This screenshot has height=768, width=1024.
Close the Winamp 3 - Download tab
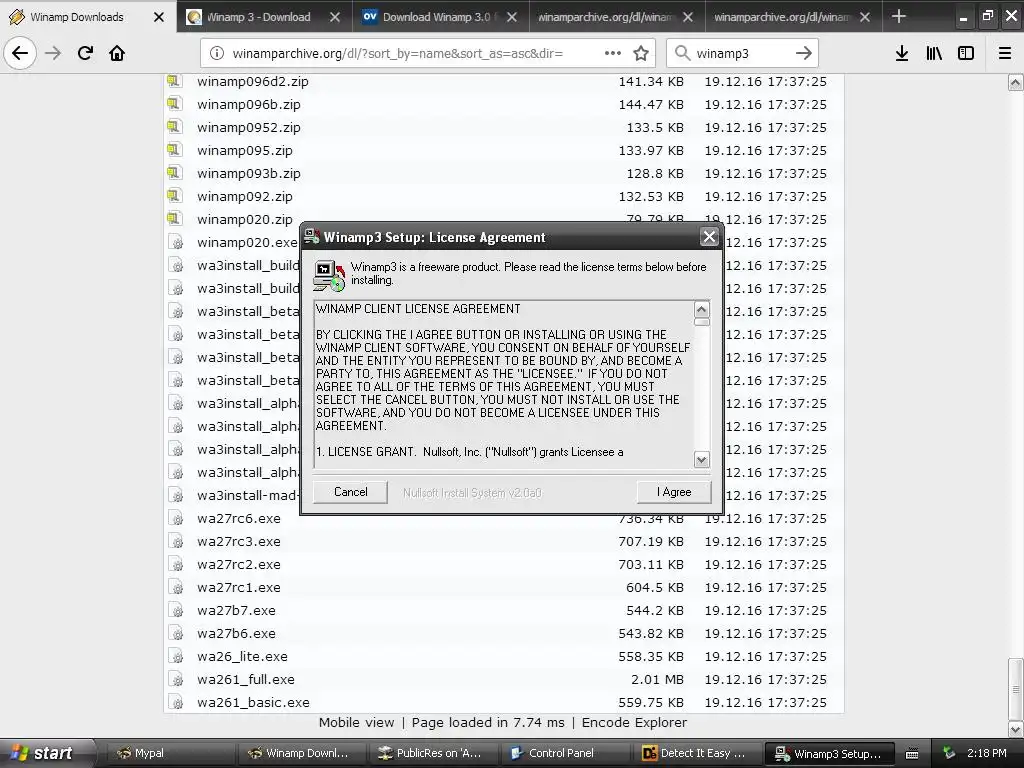point(335,17)
